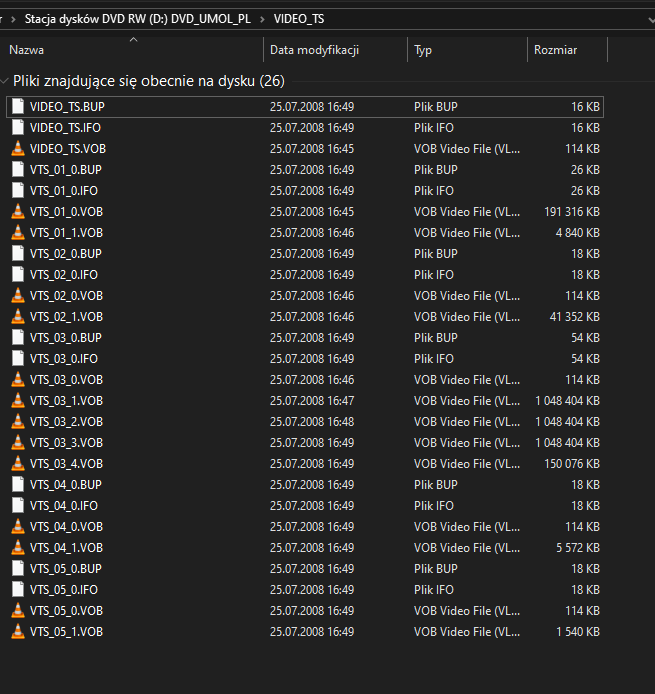Select file name VTS_01_0.VOB
Viewport: 655px width, 694px height.
66,212
